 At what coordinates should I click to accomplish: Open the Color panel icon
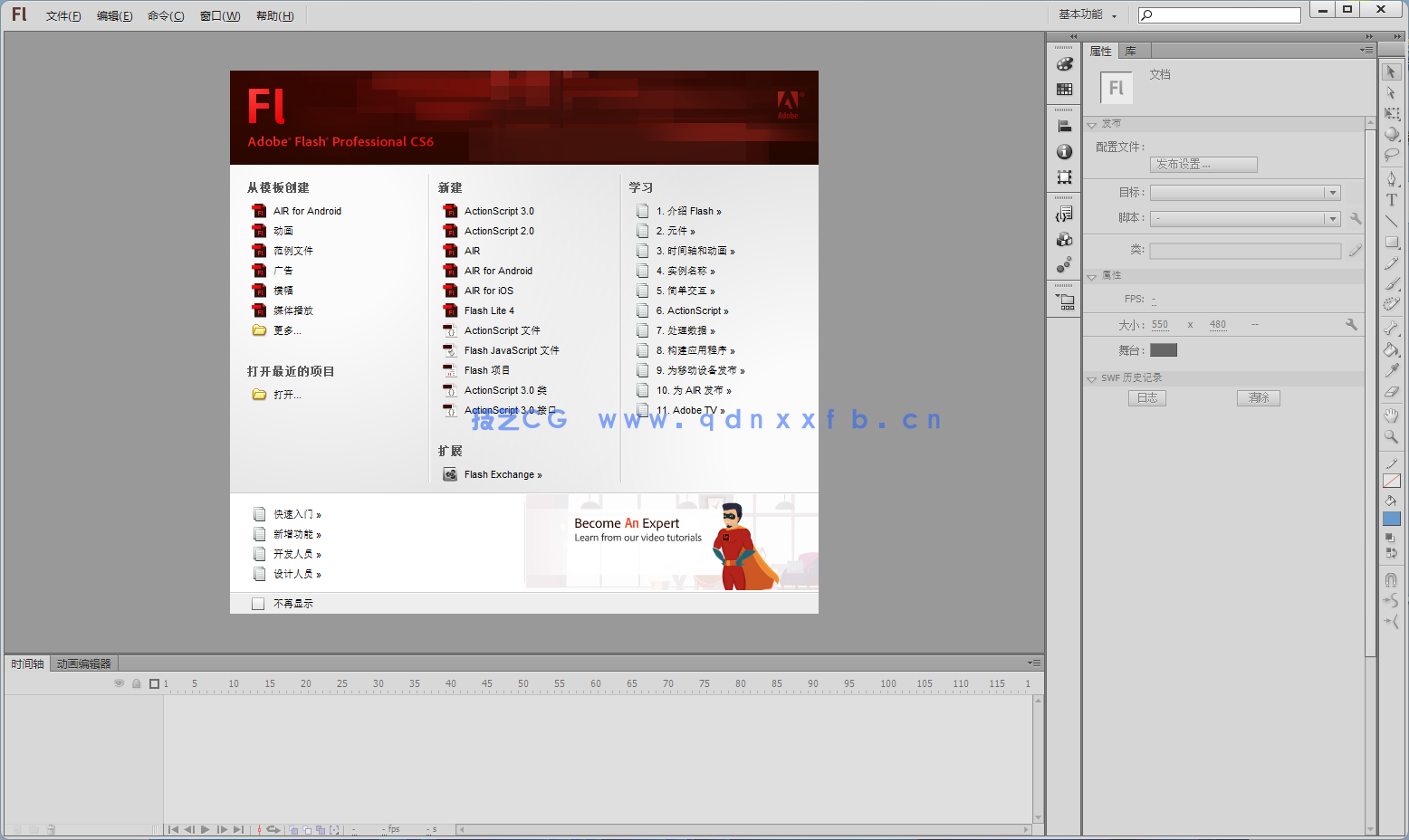coord(1063,65)
